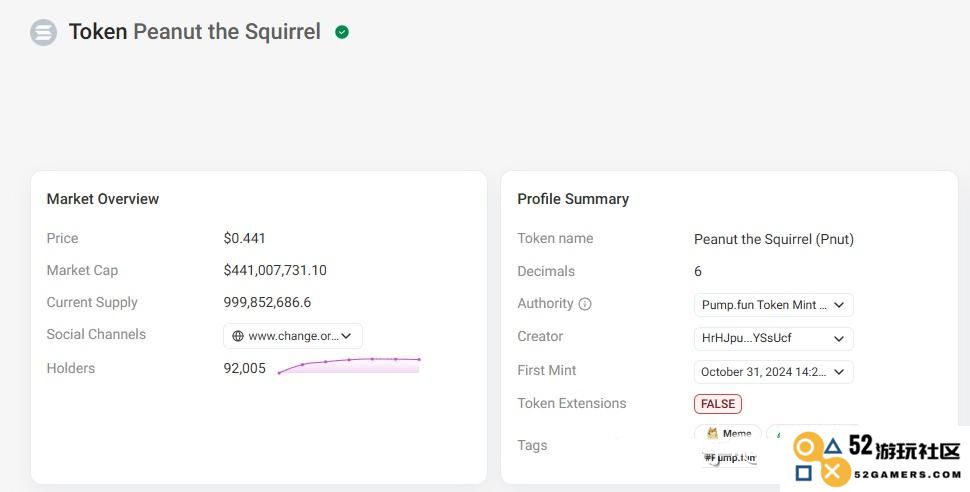Open the October 31, 2024 First Mint dropdown

[x=773, y=372]
